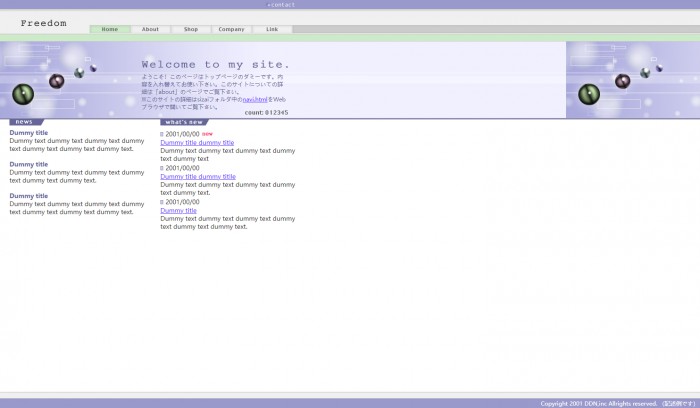Open 'Dummy title dummy tiitle' second entry link
The width and height of the screenshot is (700, 408).
pos(198,176)
